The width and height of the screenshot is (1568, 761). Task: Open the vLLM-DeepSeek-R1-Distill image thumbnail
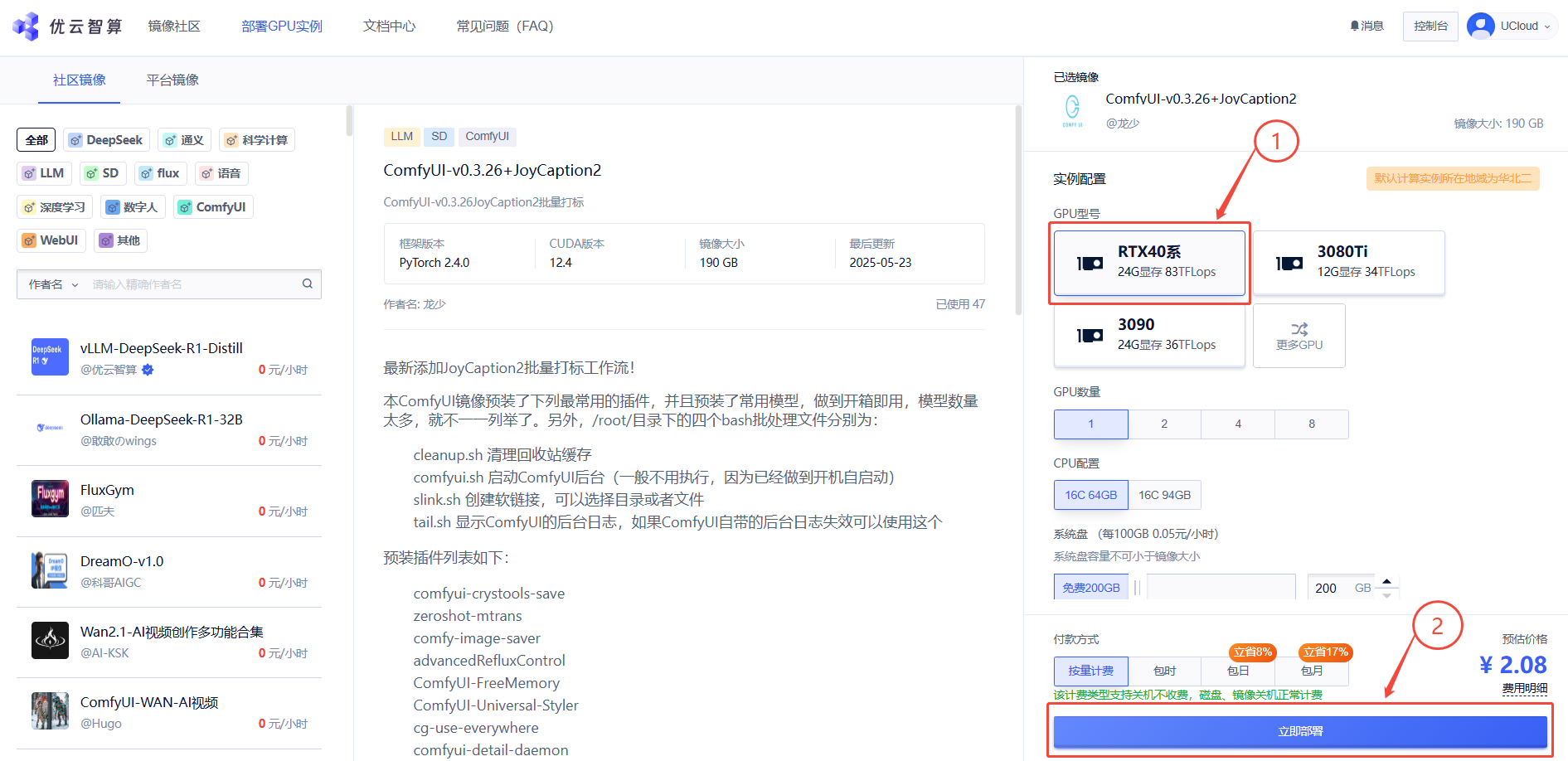(x=50, y=357)
